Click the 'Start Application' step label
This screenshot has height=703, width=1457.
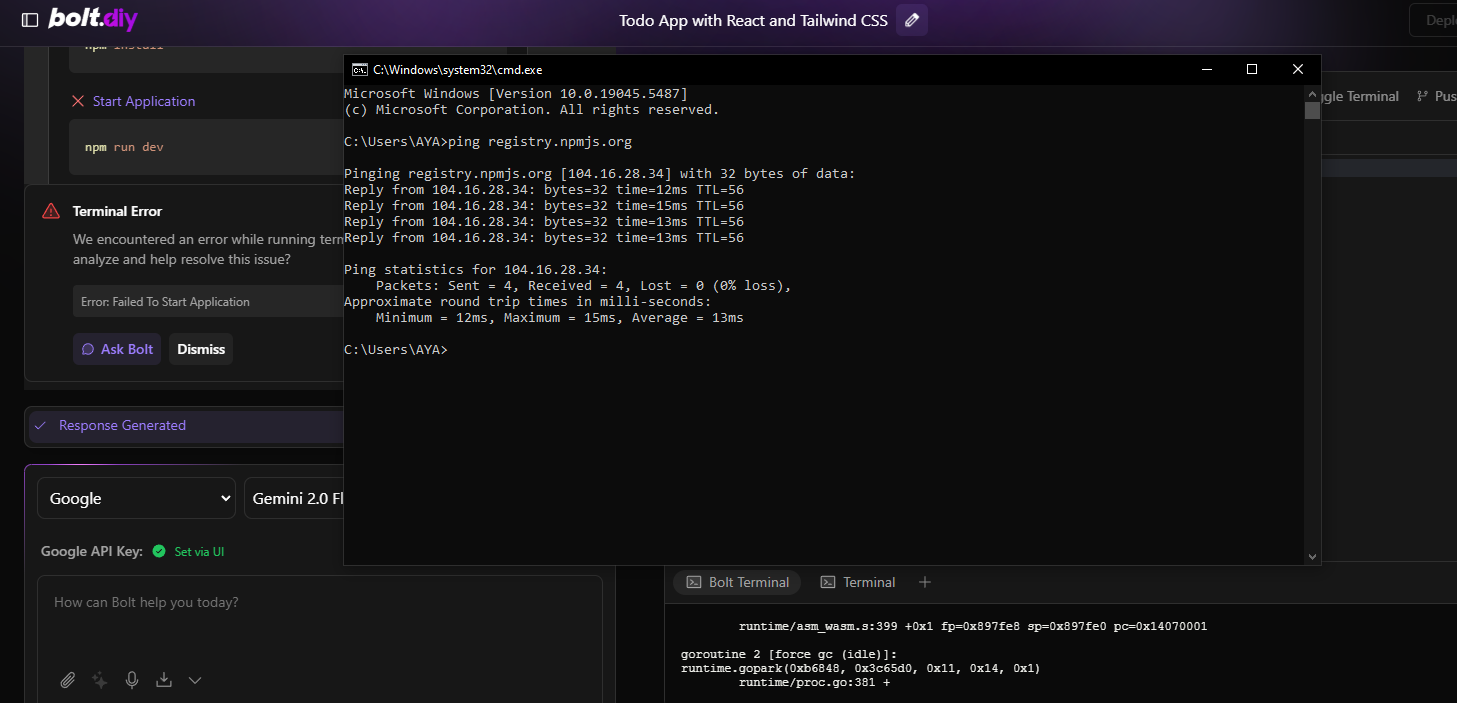pos(144,101)
